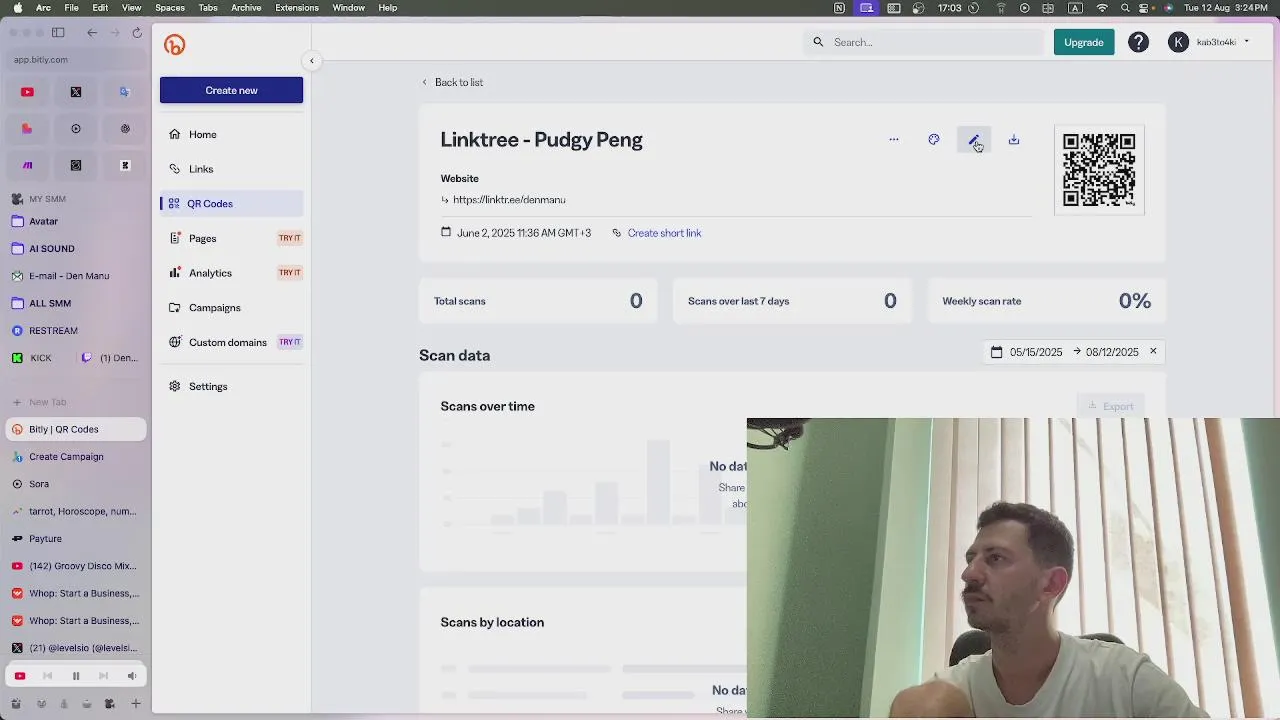This screenshot has height=720, width=1280.
Task: Open the X (Twitter) pinned favorite
Action: (76, 92)
